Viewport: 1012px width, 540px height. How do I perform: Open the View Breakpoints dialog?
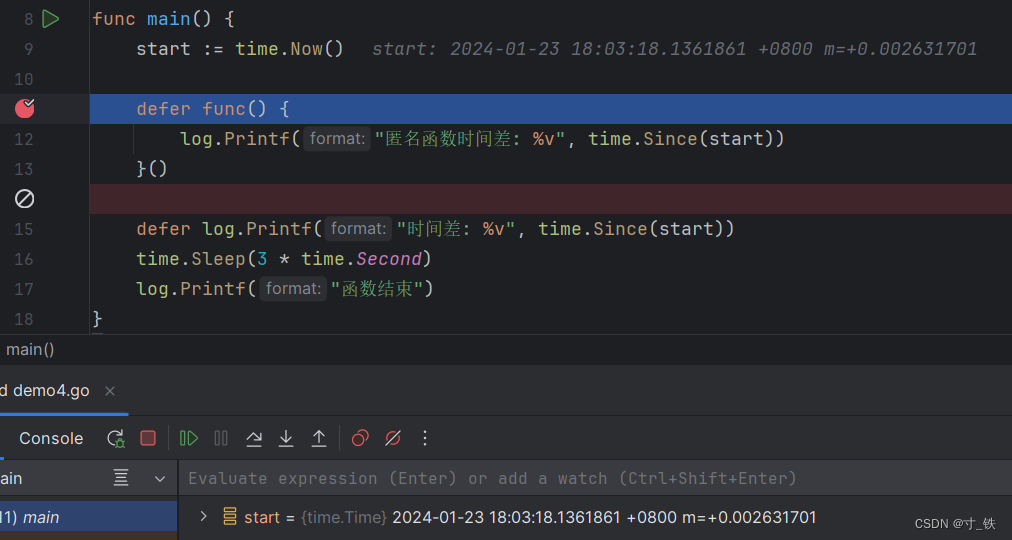pos(360,438)
